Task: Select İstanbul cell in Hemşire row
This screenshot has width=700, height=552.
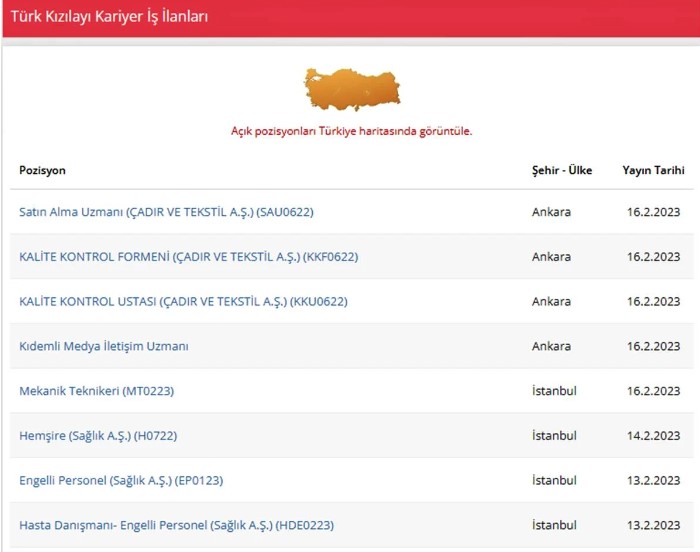Action: pyautogui.click(x=554, y=435)
